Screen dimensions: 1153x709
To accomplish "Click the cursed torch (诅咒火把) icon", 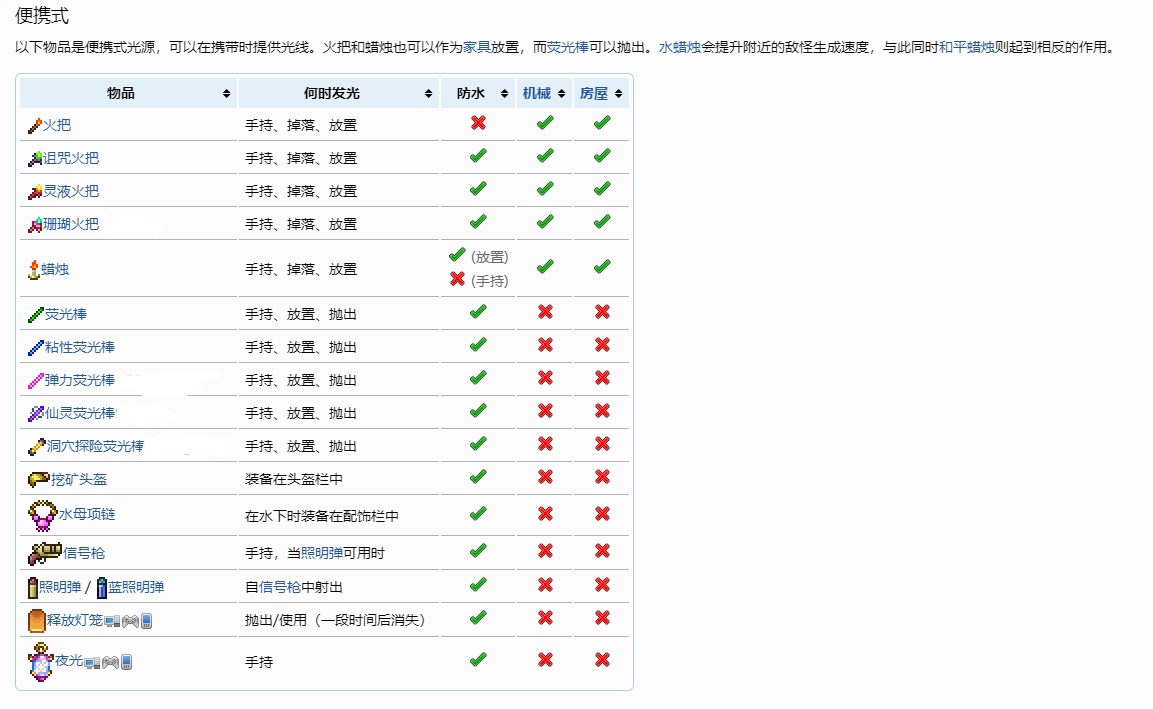I will pyautogui.click(x=34, y=158).
